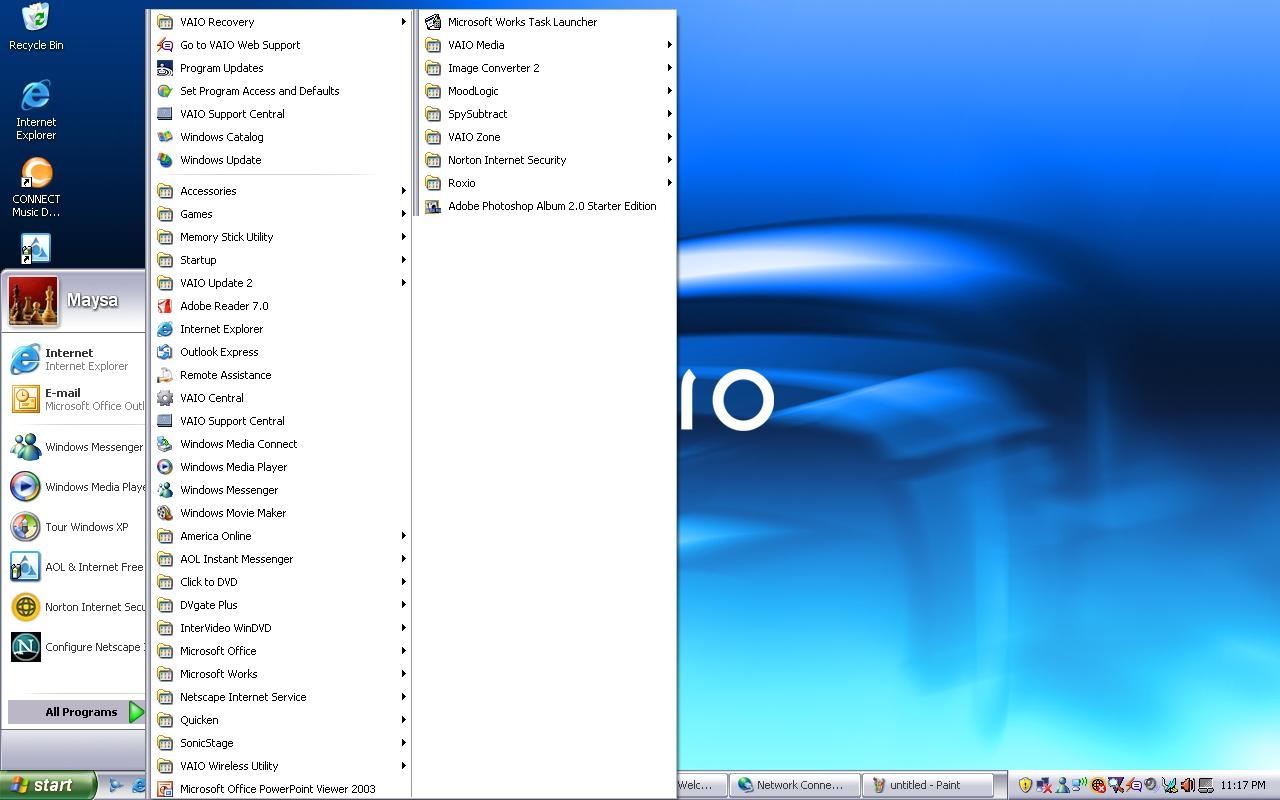
Task: Expand America Online submenu arrow
Action: click(404, 536)
